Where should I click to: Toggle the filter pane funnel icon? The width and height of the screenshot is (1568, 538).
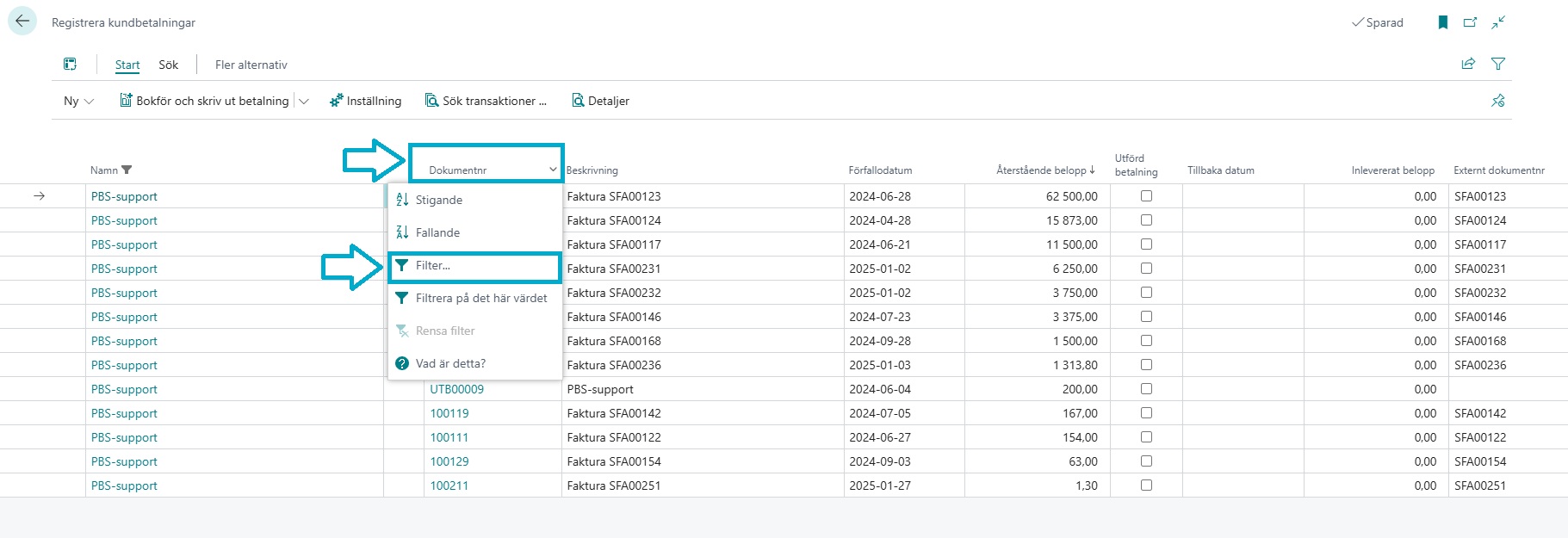[x=1498, y=64]
